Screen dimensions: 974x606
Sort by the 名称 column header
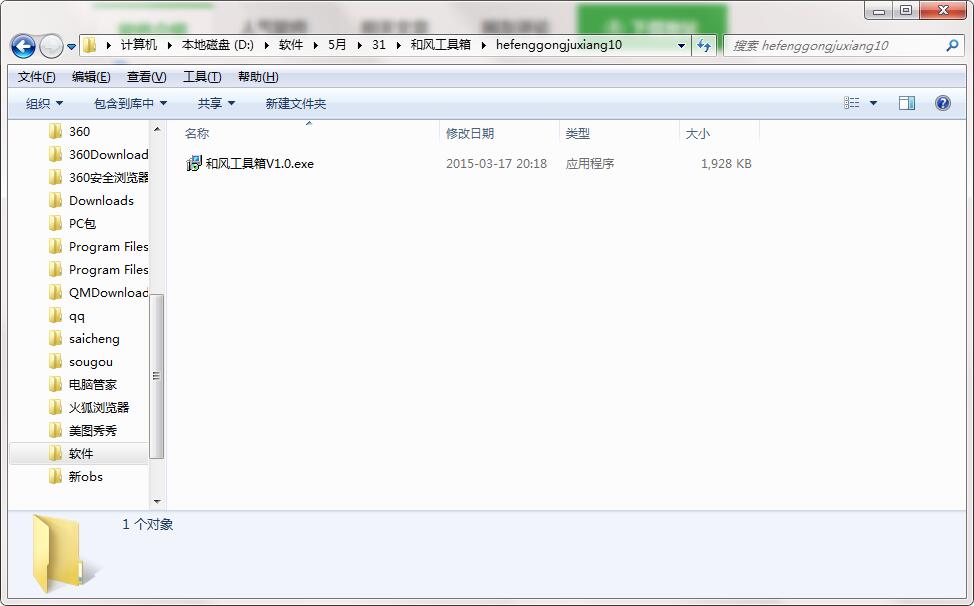(197, 133)
